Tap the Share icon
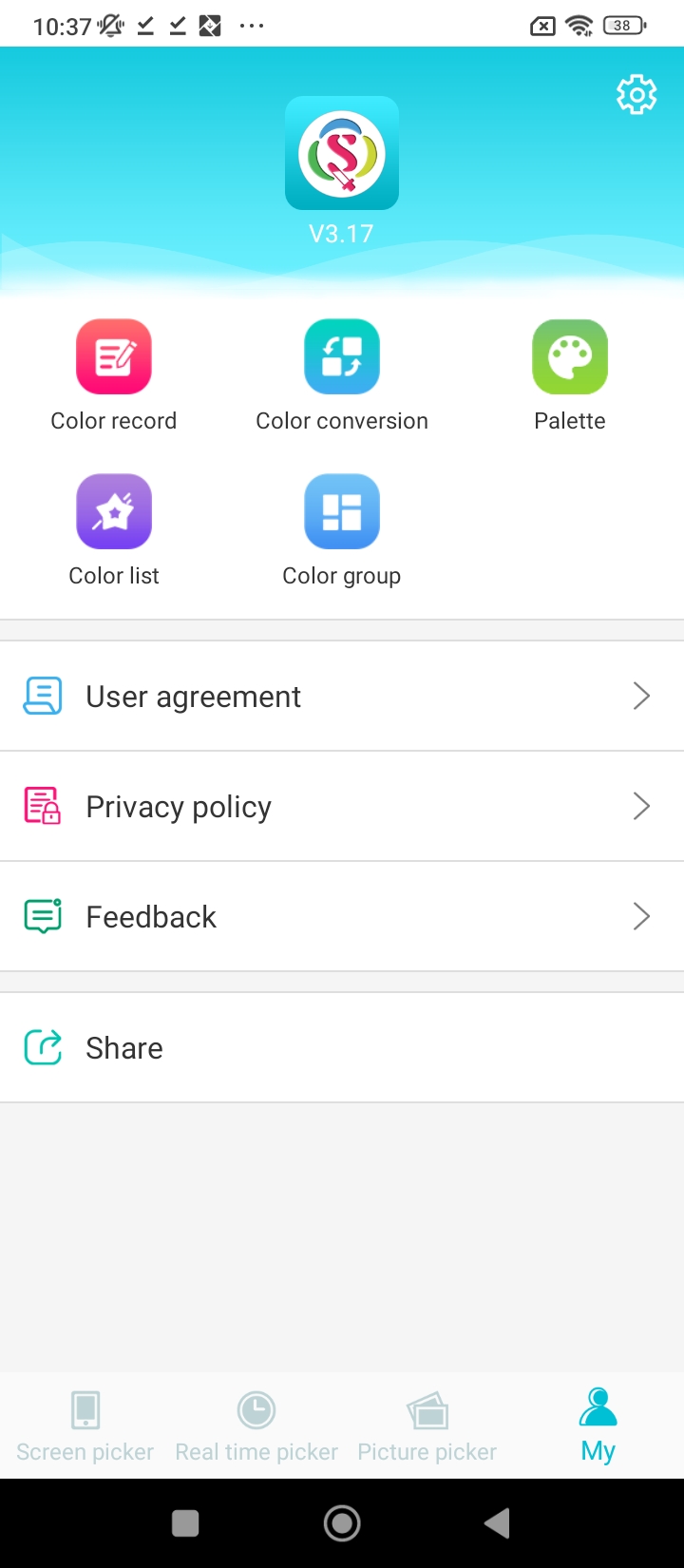 [x=43, y=1047]
